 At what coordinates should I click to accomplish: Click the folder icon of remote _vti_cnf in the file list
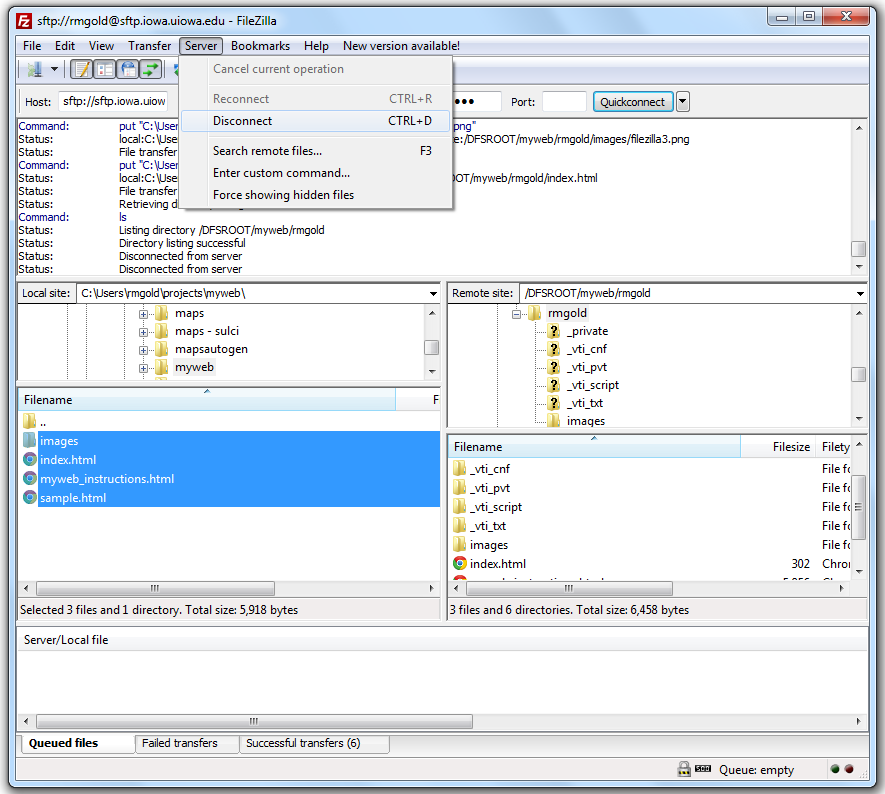pyautogui.click(x=459, y=468)
